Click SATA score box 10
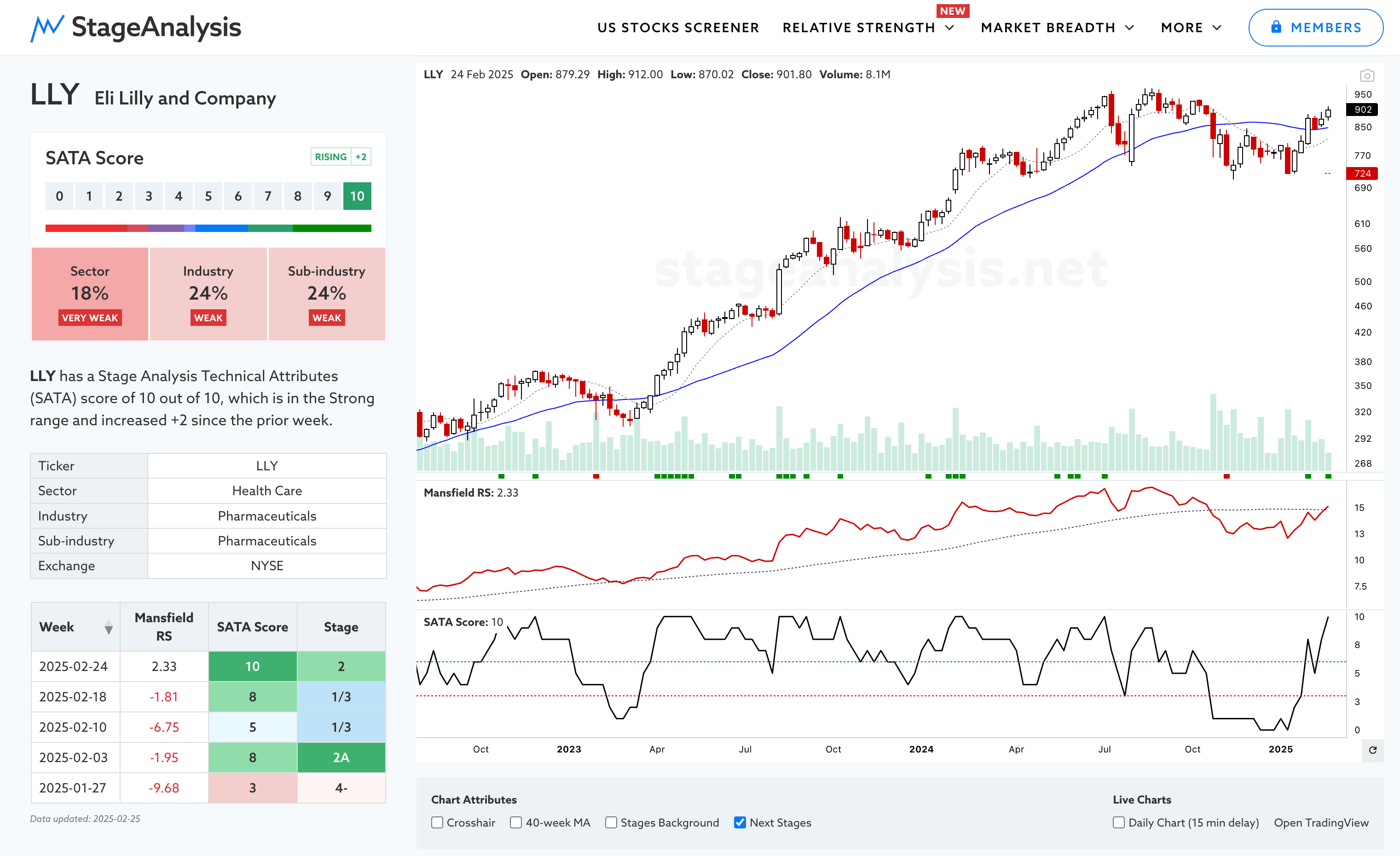 (357, 196)
